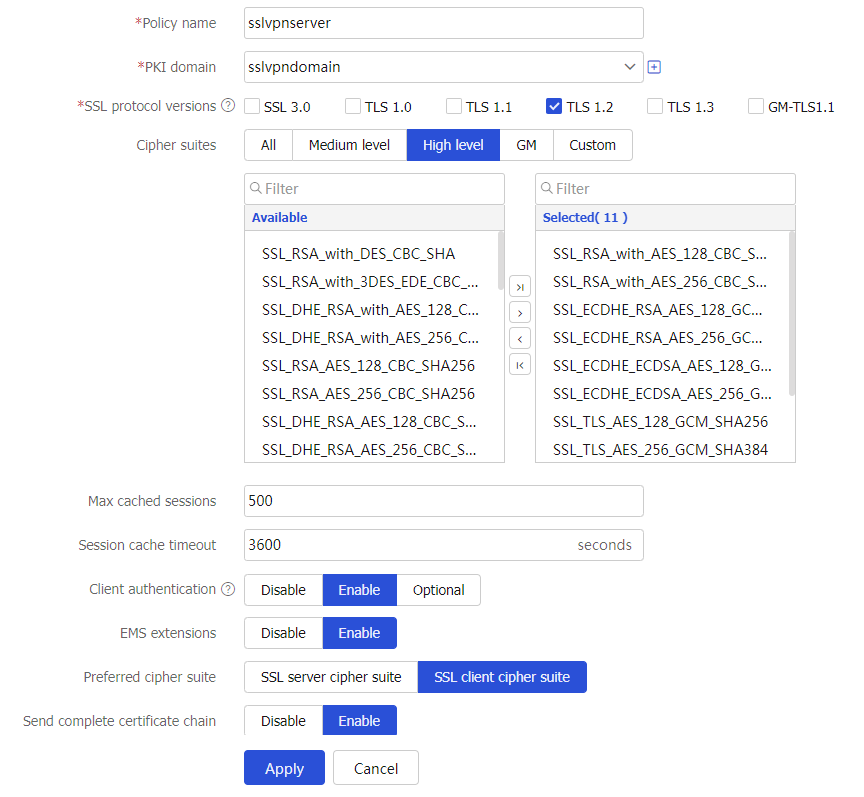This screenshot has height=797, width=864.
Task: Set Client authentication to Optional
Action: (439, 590)
